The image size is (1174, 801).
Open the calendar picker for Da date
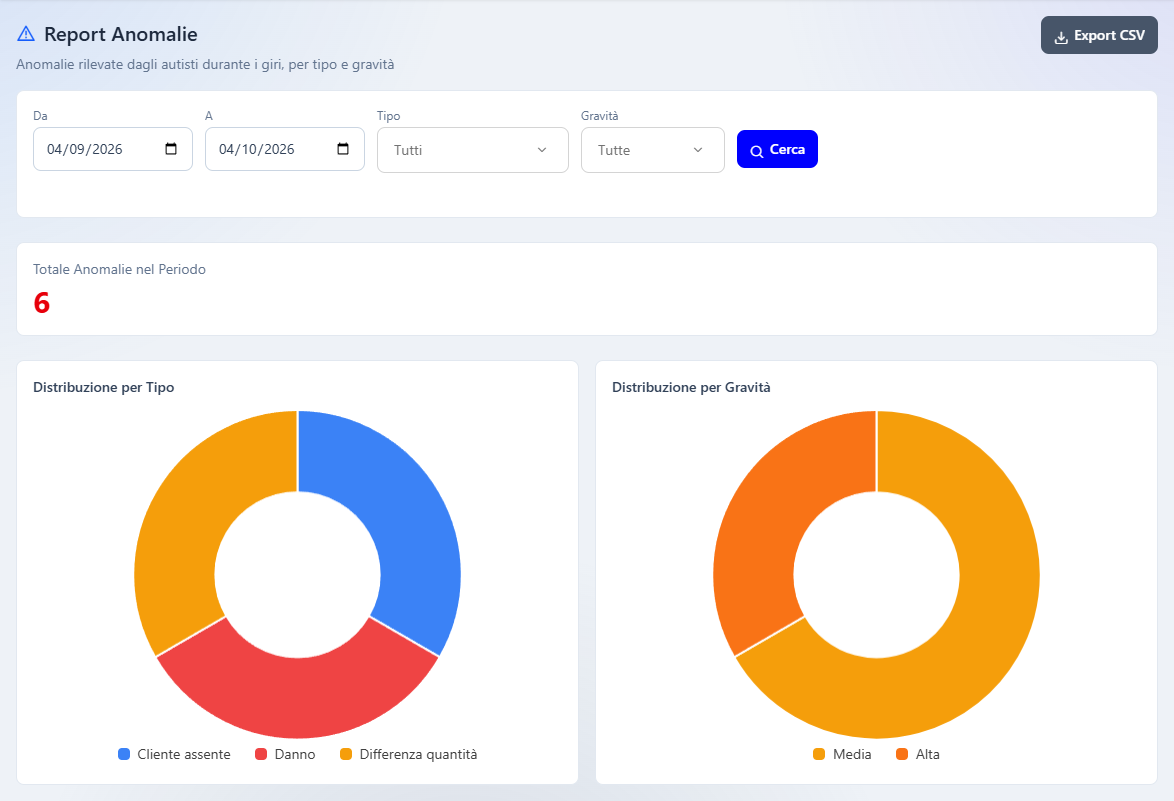tap(171, 149)
